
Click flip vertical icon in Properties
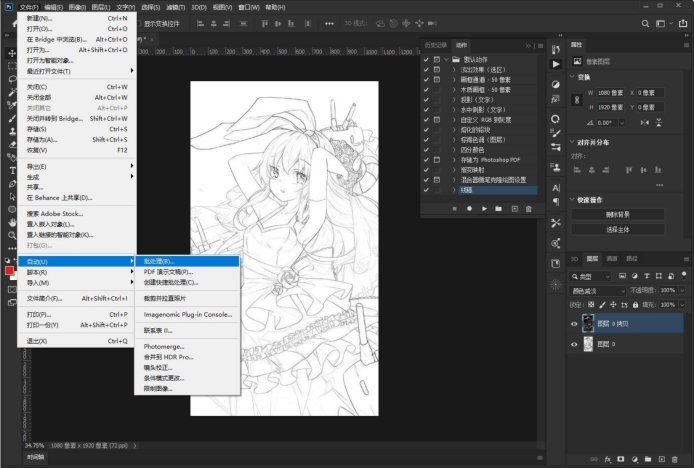(x=659, y=123)
